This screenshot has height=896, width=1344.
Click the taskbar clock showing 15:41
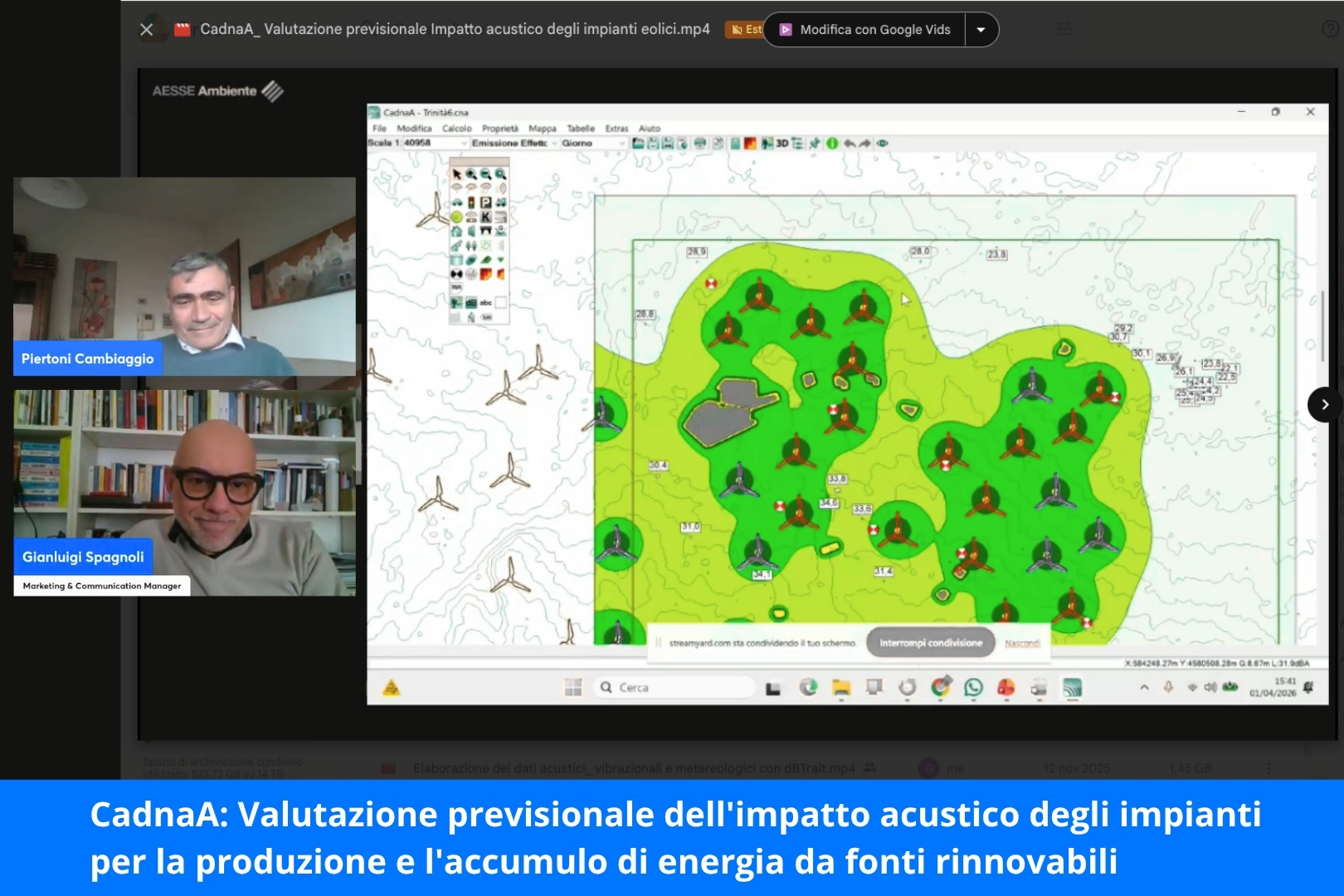[x=1273, y=687]
